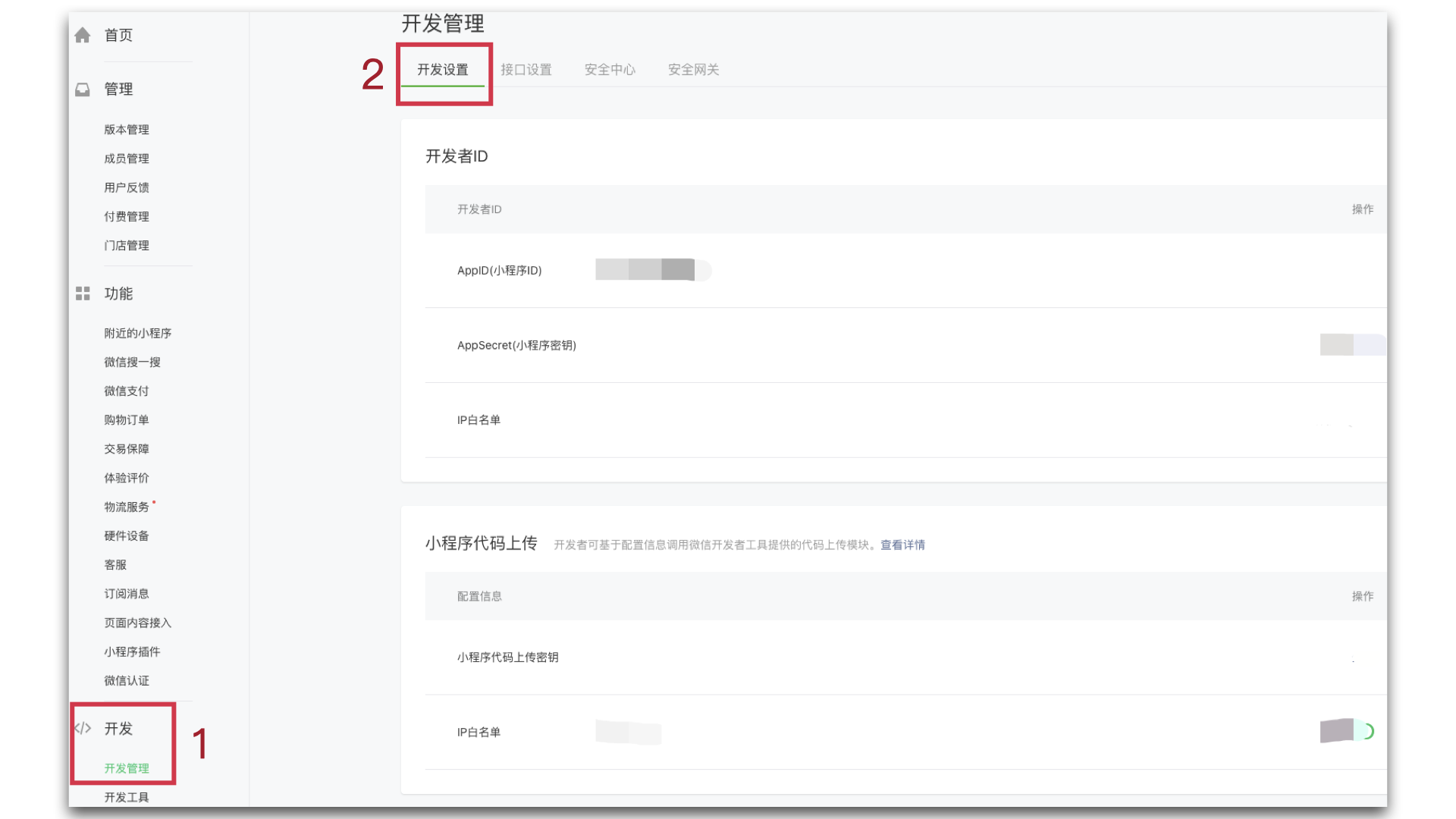This screenshot has width=1456, height=819.
Task: Select the 安全网关 tab
Action: click(x=693, y=70)
